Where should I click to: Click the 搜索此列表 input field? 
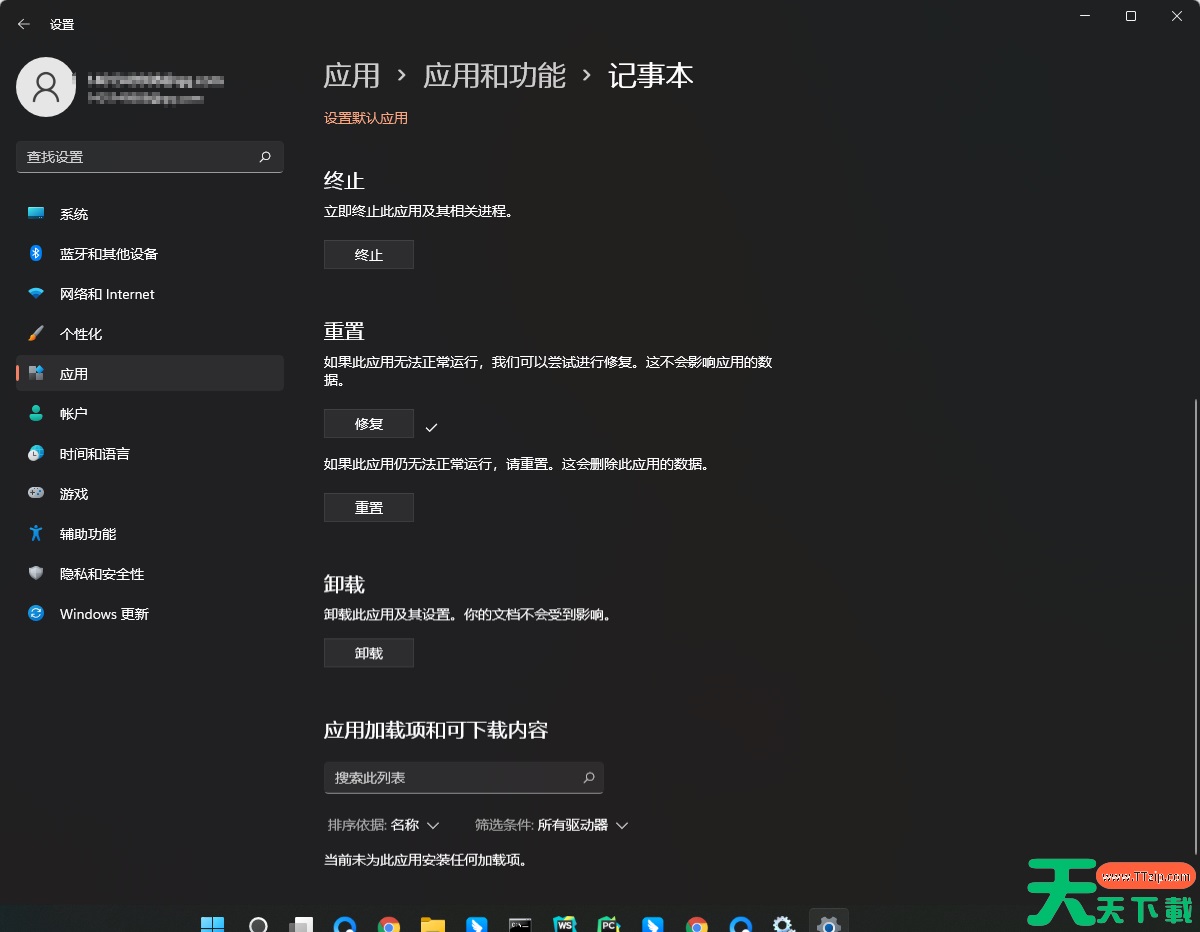(464, 777)
